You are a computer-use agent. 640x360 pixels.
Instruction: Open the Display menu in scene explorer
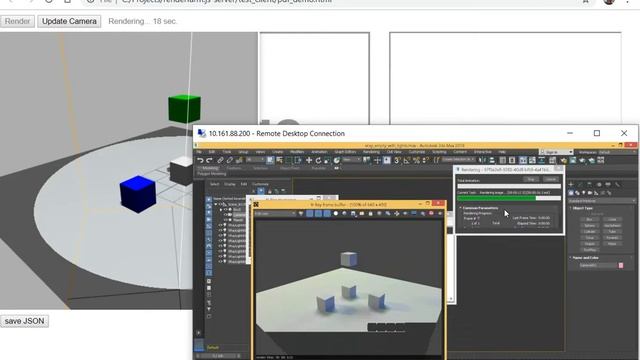coord(229,184)
